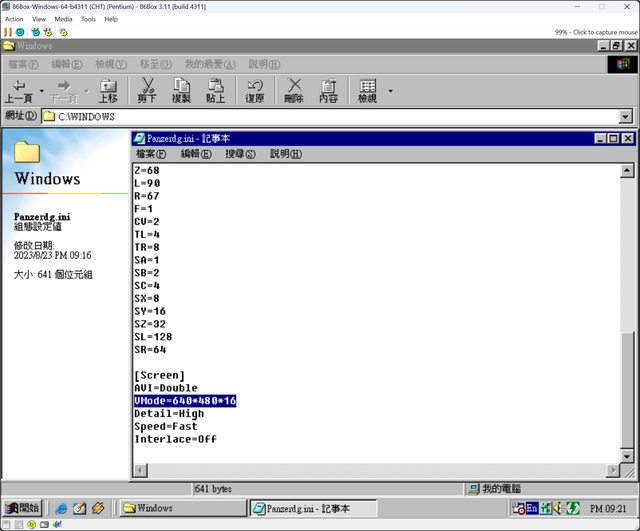Click the Copy (複製) toolbar icon

[181, 90]
